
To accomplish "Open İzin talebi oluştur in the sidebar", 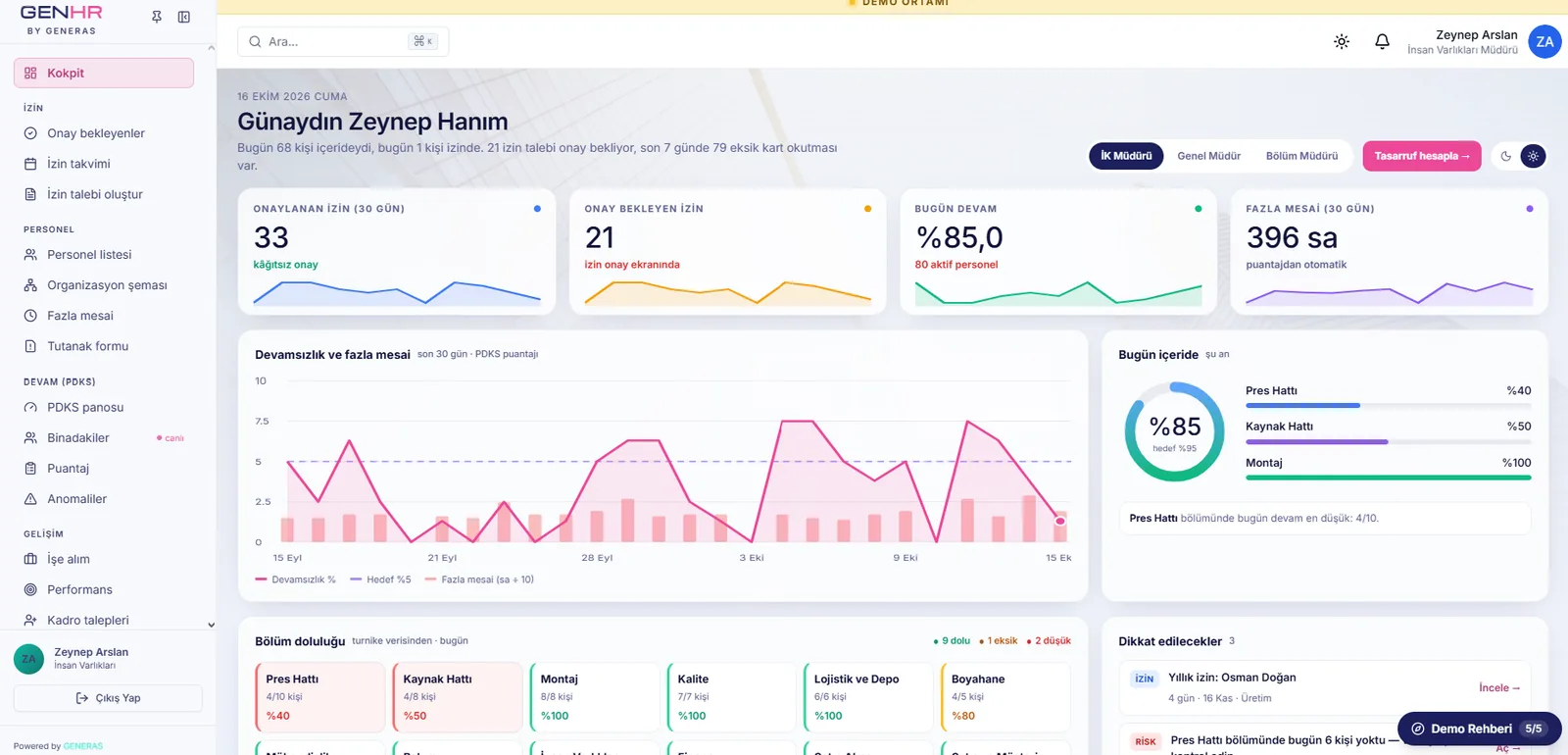I will (x=104, y=194).
